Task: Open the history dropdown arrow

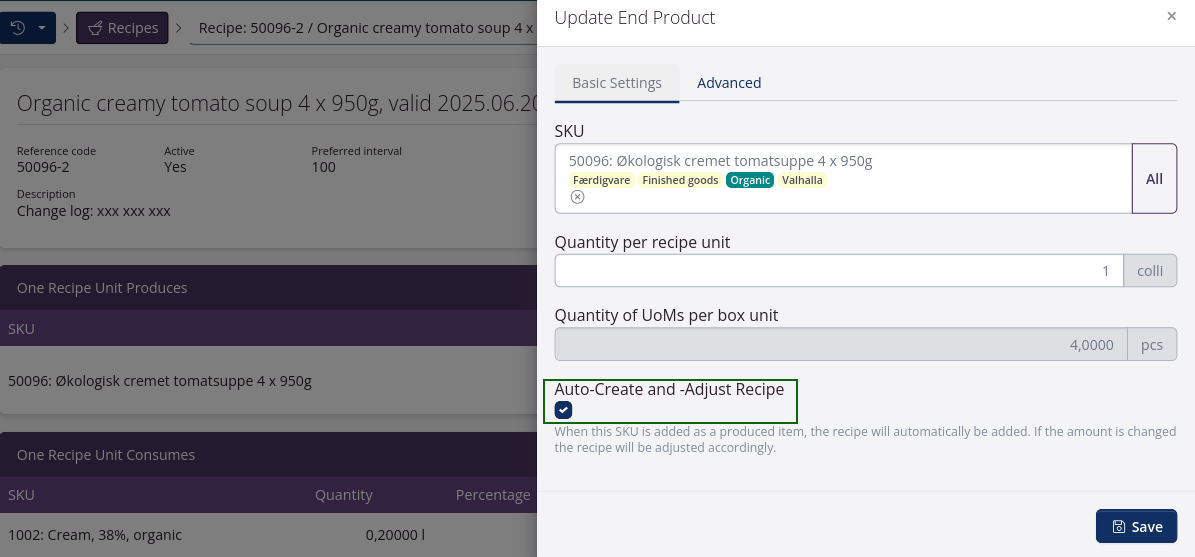Action: pyautogui.click(x=42, y=28)
